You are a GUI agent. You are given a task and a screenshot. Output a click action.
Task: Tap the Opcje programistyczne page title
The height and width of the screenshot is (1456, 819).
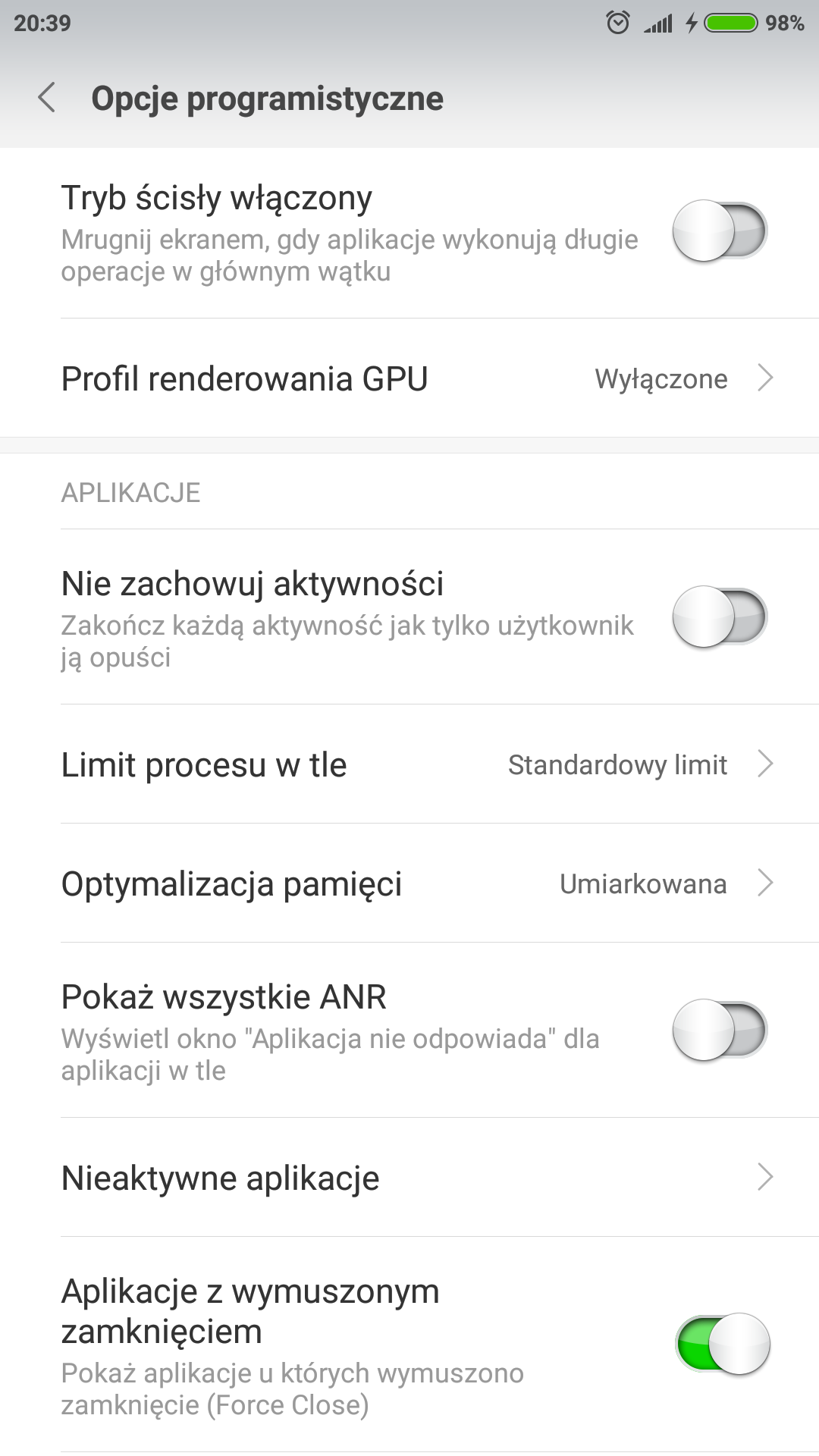(x=267, y=99)
